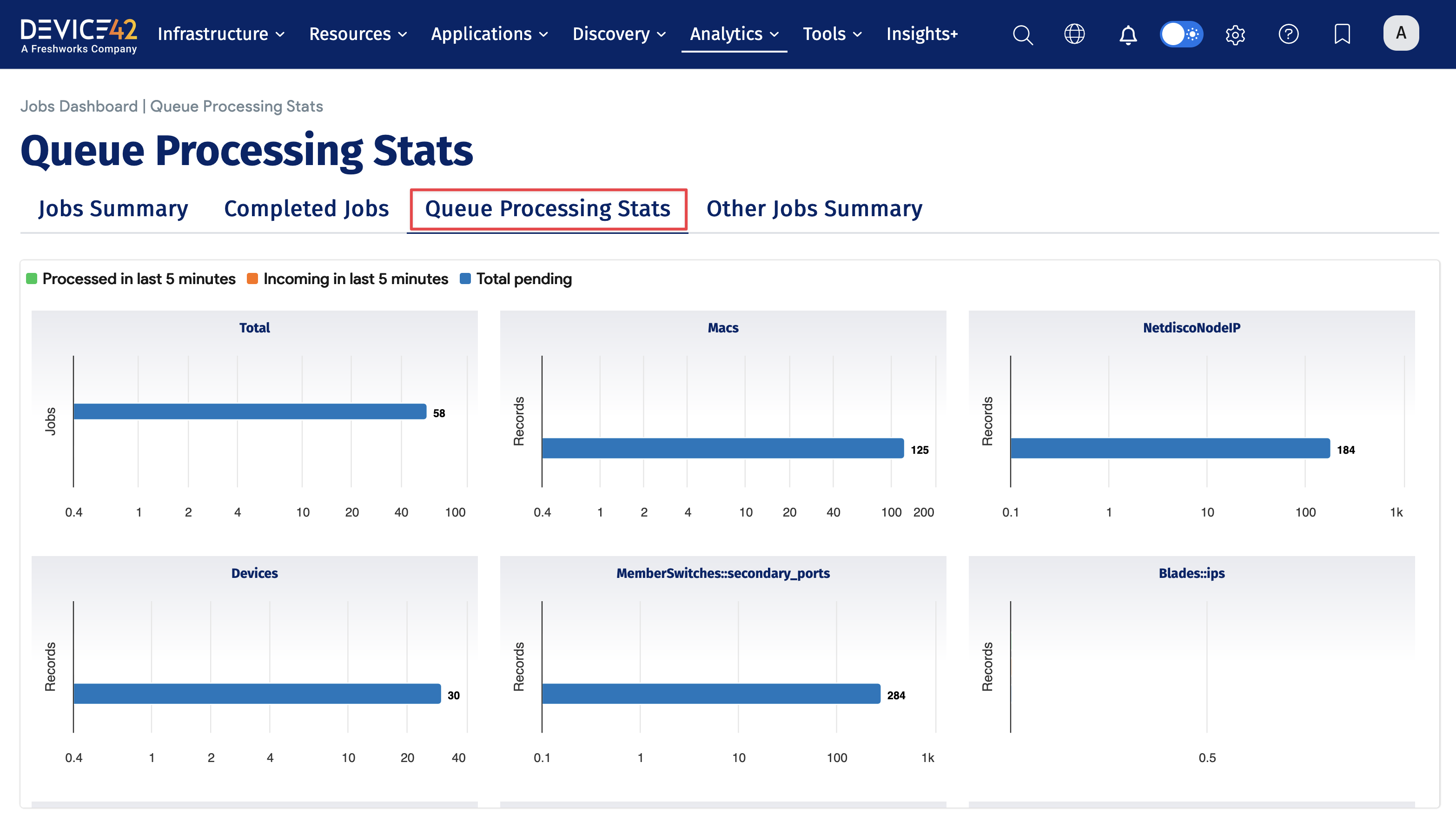Click the value label '184'
The image size is (1456, 822).
(x=1346, y=450)
